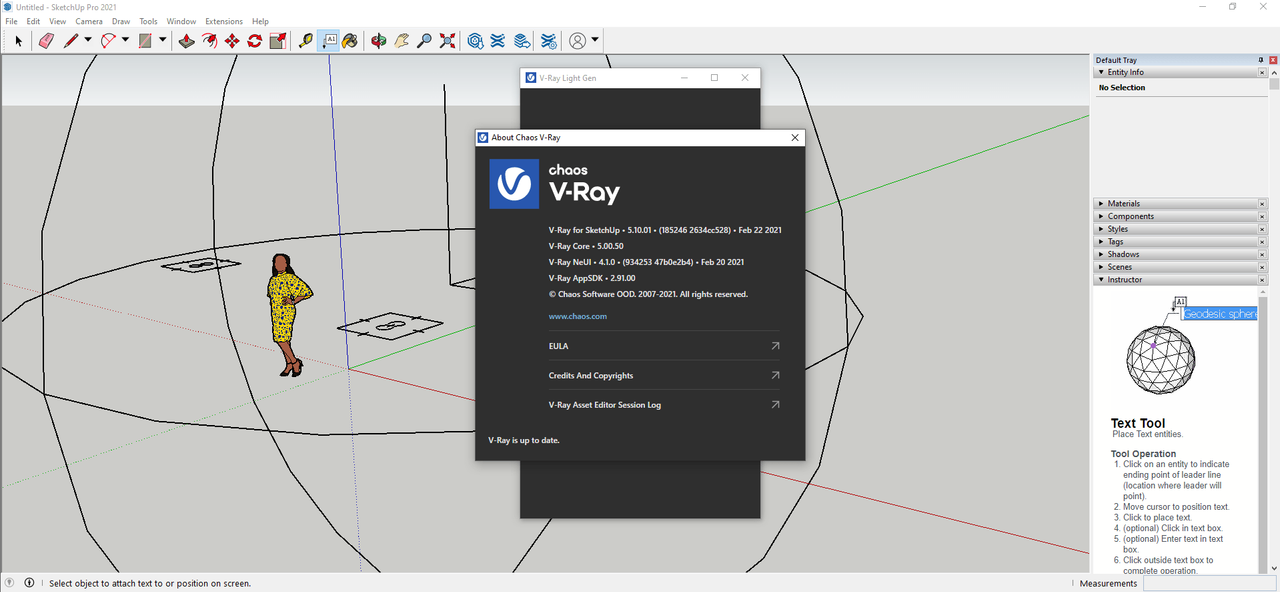Viewport: 1280px width, 592px height.
Task: Click the Chaos V-Ray logo
Action: click(x=514, y=184)
